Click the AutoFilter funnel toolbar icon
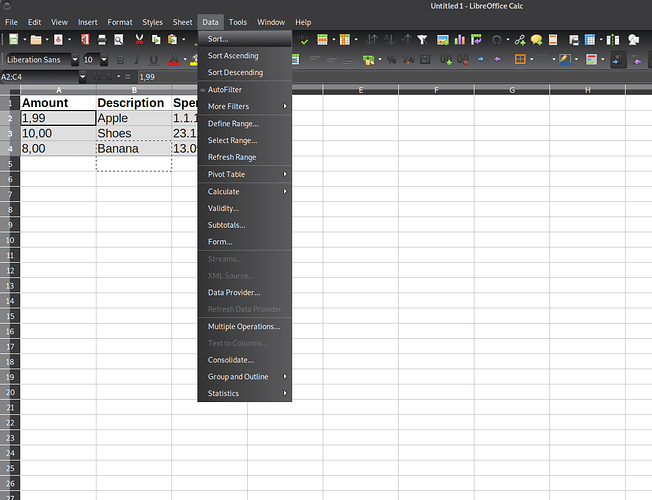The width and height of the screenshot is (652, 500). [x=422, y=40]
